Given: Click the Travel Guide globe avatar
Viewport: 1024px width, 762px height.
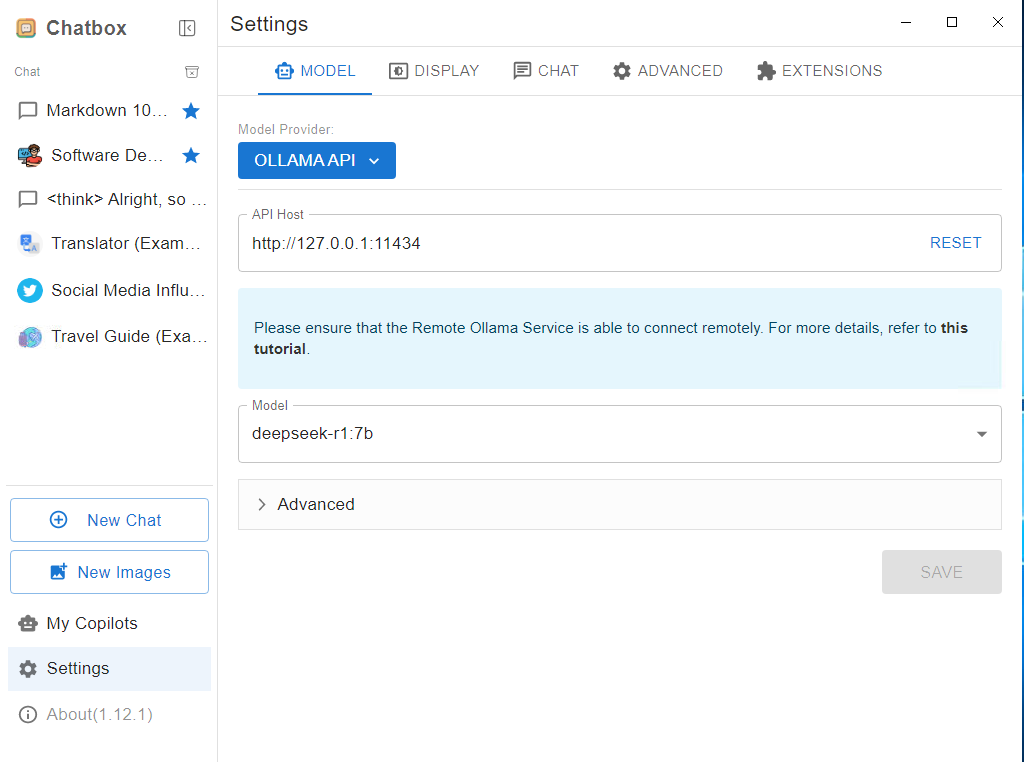Looking at the screenshot, I should pyautogui.click(x=29, y=337).
